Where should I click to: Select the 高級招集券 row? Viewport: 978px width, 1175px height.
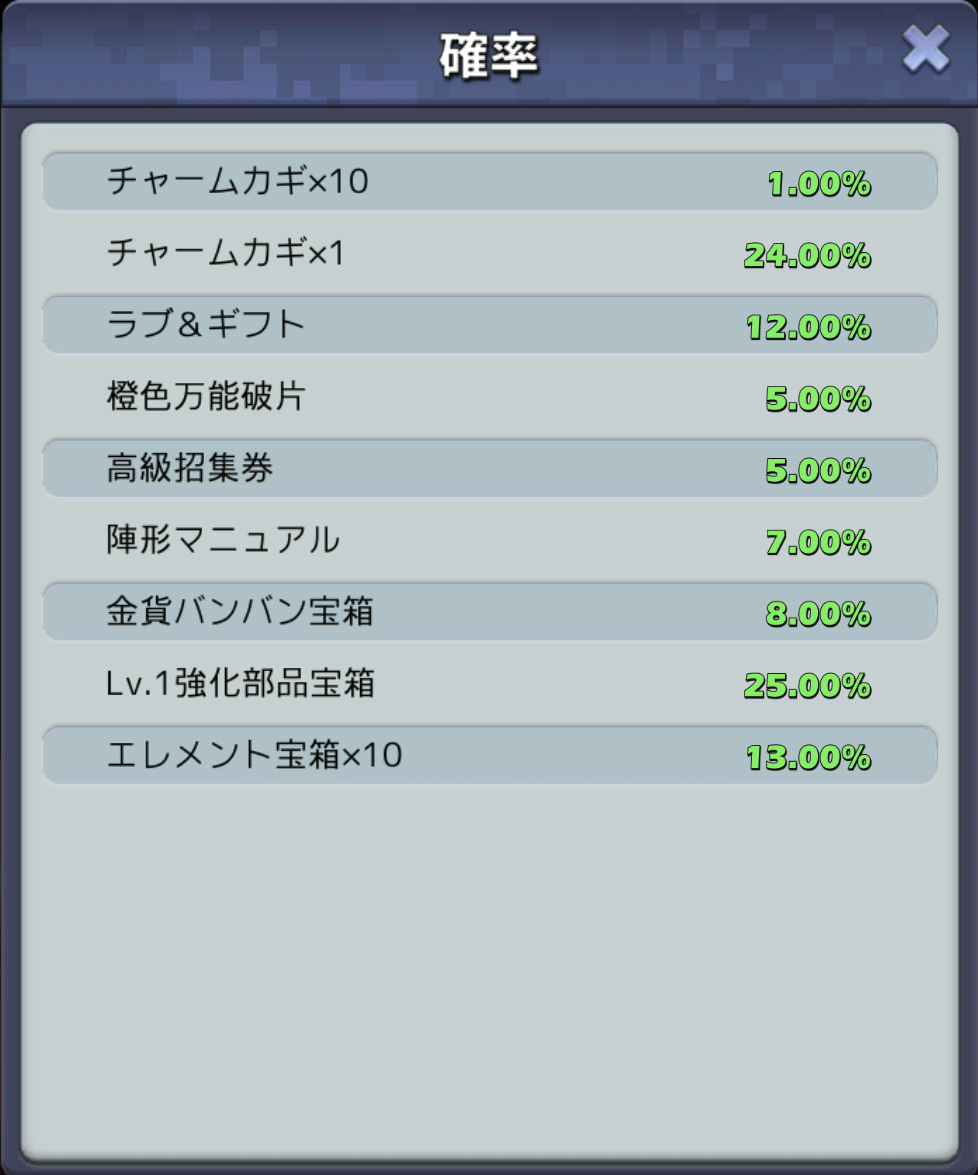click(489, 468)
